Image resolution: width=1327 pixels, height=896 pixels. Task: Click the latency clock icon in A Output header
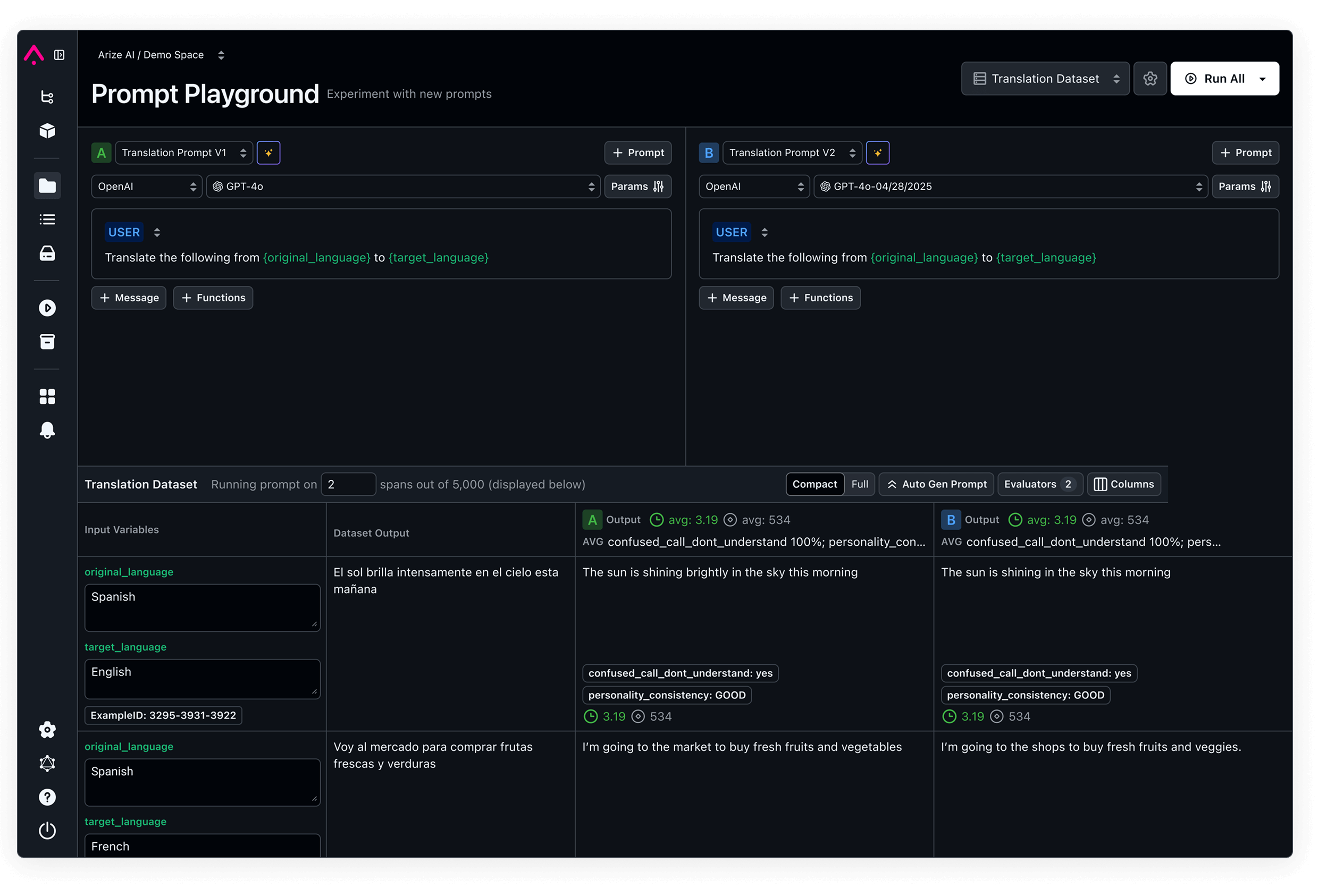pos(657,520)
